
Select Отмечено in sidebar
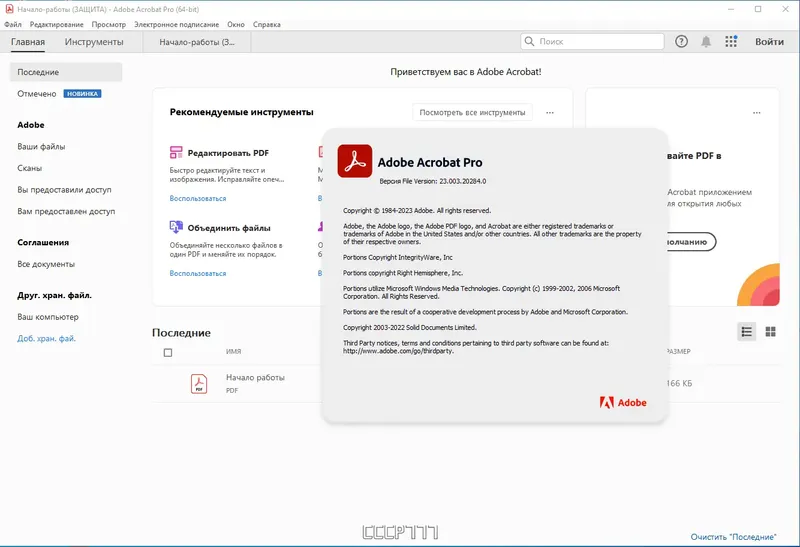37,94
